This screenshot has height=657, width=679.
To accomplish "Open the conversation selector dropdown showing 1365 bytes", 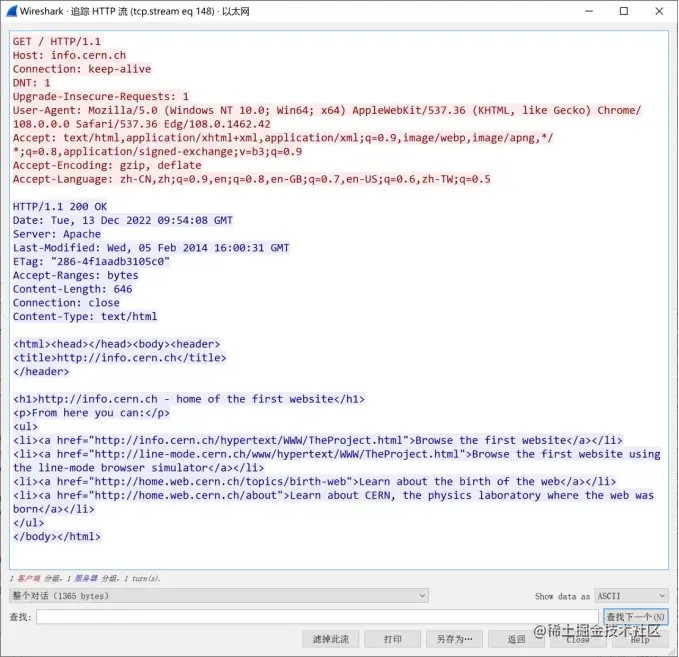I will pyautogui.click(x=219, y=596).
